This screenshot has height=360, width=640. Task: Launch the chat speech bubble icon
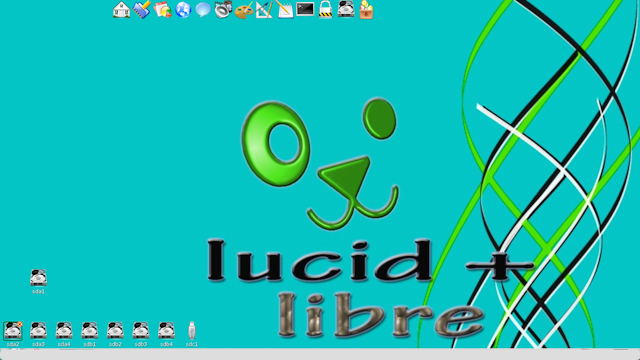(x=203, y=9)
